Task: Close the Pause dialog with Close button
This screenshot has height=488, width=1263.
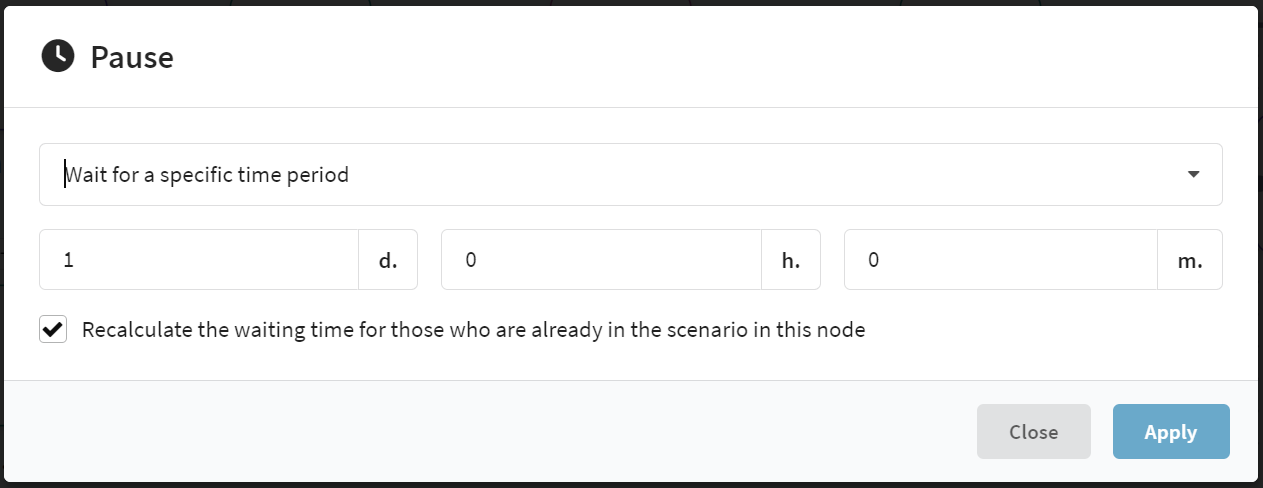Action: click(1033, 432)
